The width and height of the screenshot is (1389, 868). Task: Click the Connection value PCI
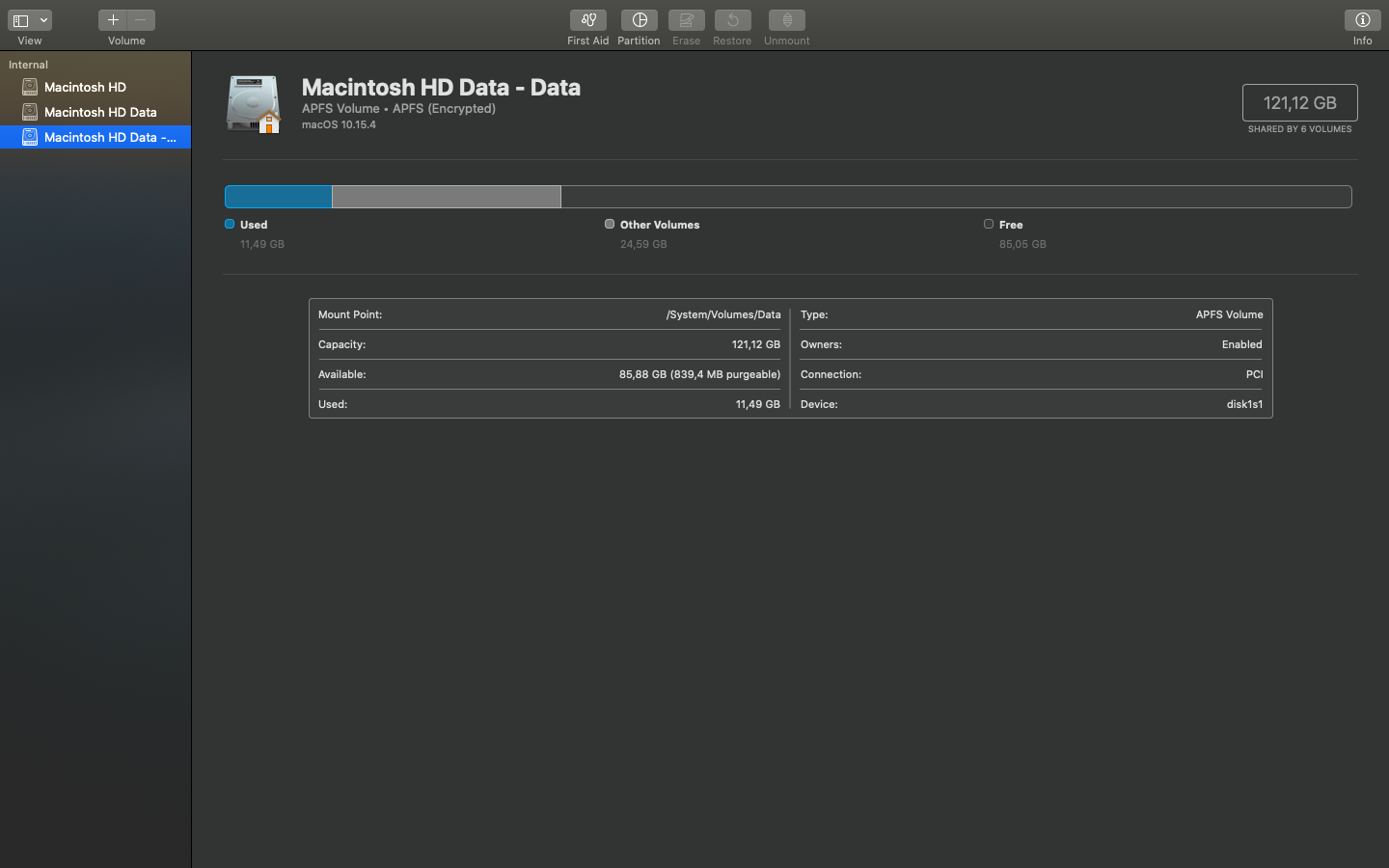[x=1254, y=374]
